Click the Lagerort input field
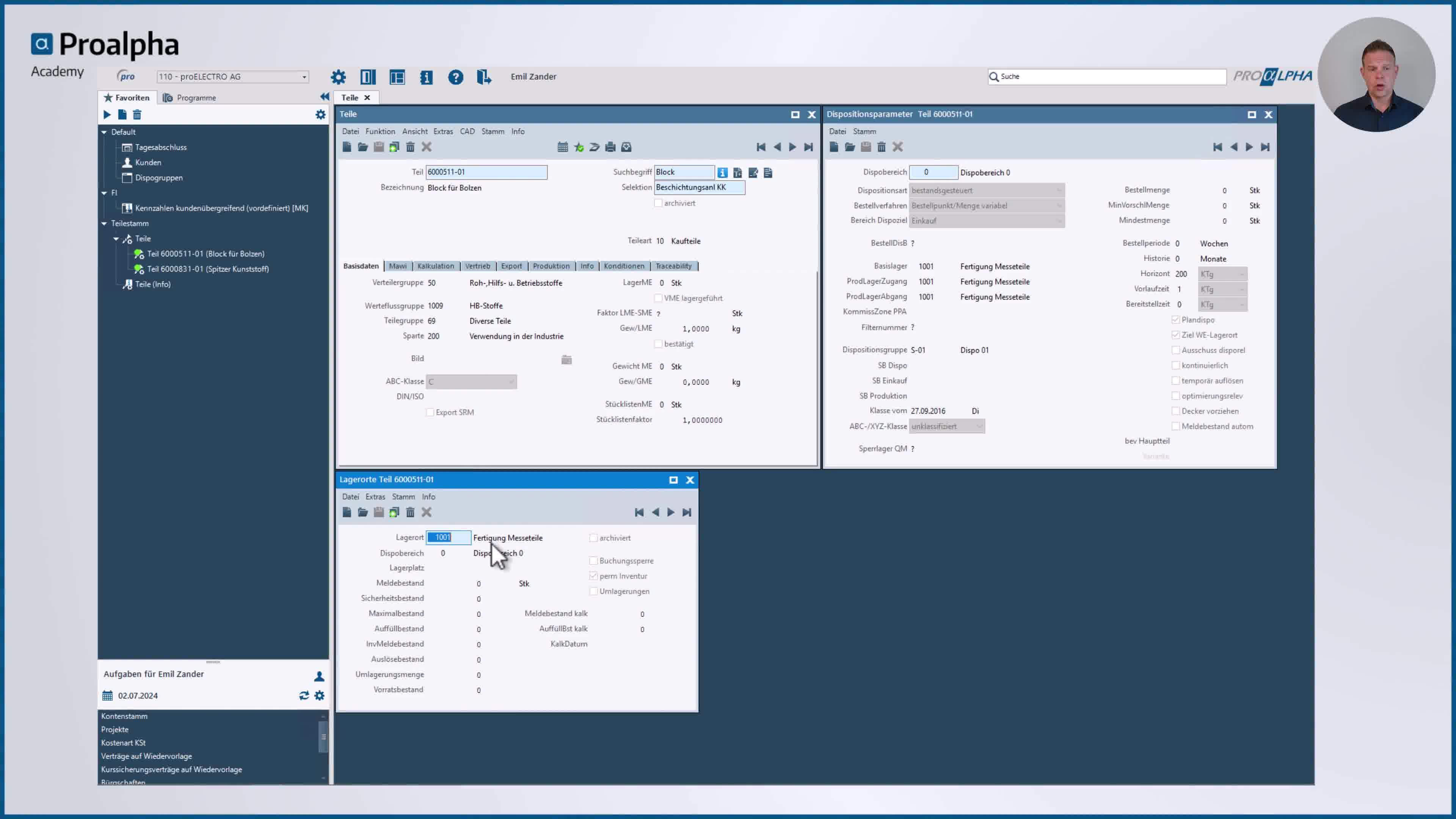1456x819 pixels. tap(448, 538)
